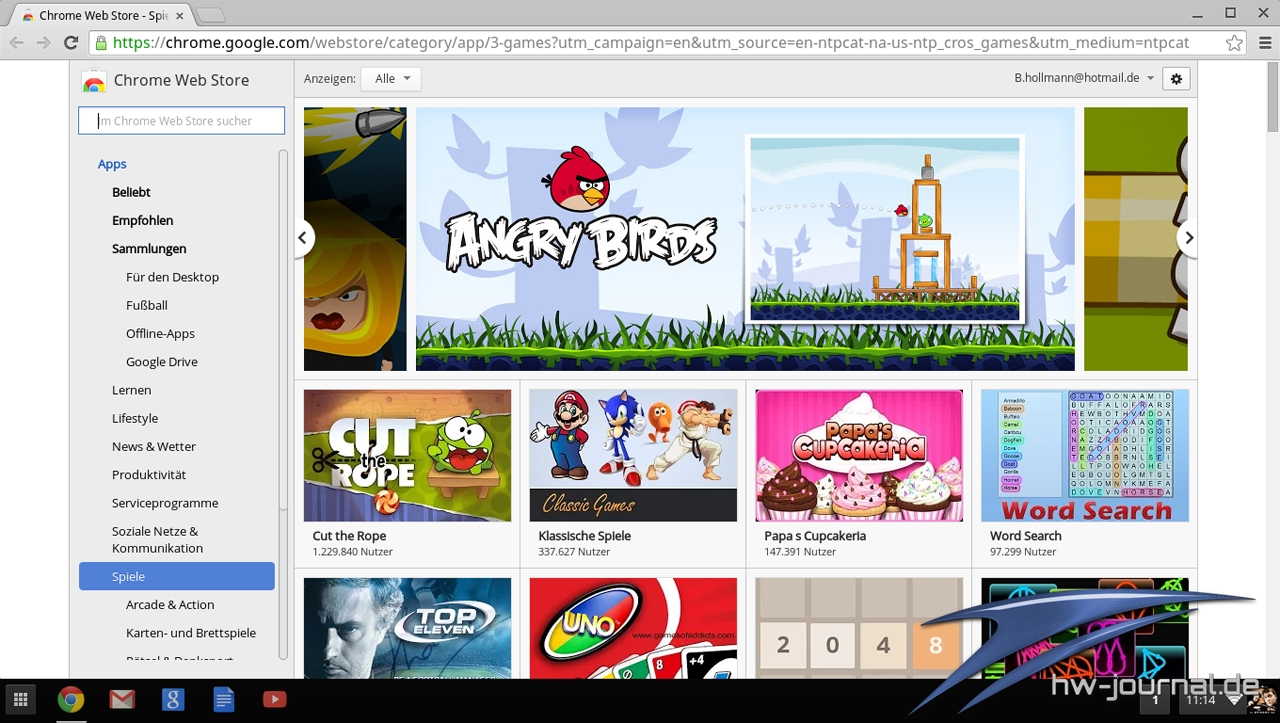Viewport: 1280px width, 723px height.
Task: Click the browser forward arrow
Action: (x=43, y=43)
